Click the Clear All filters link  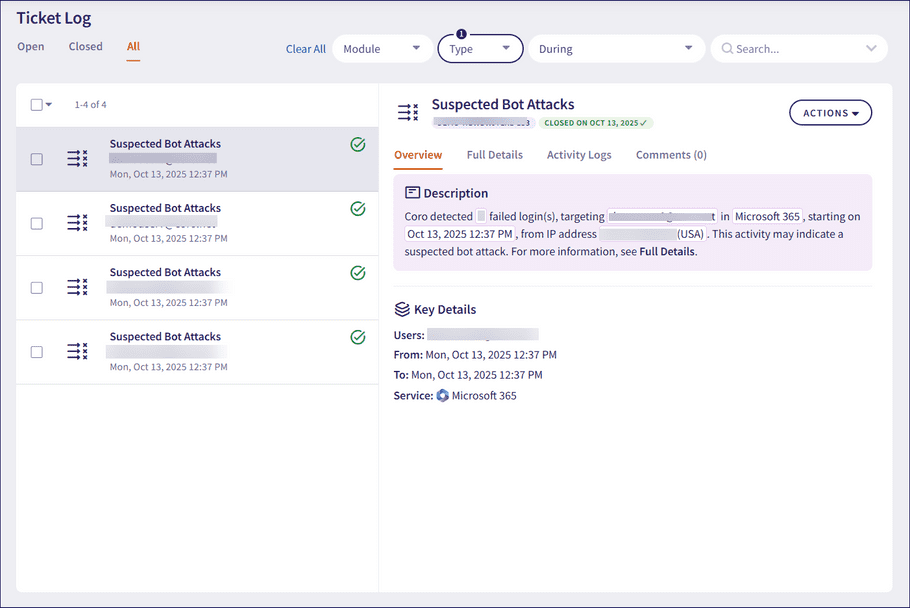[306, 49]
